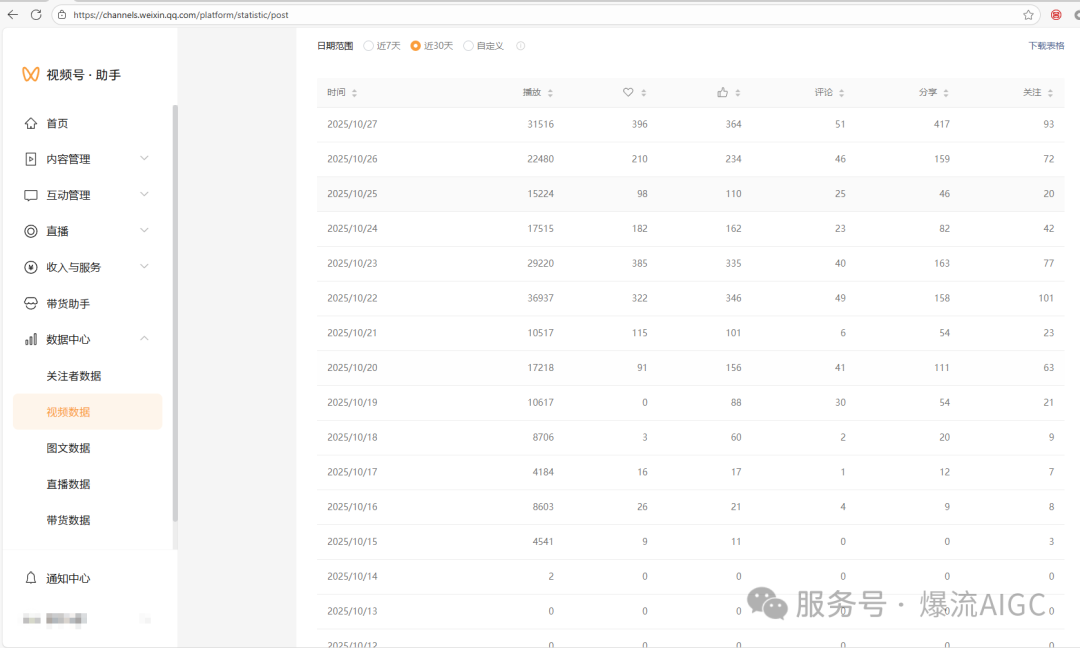Show date range info icon next to 自定义
Viewport: 1080px width, 648px height.
tap(521, 46)
